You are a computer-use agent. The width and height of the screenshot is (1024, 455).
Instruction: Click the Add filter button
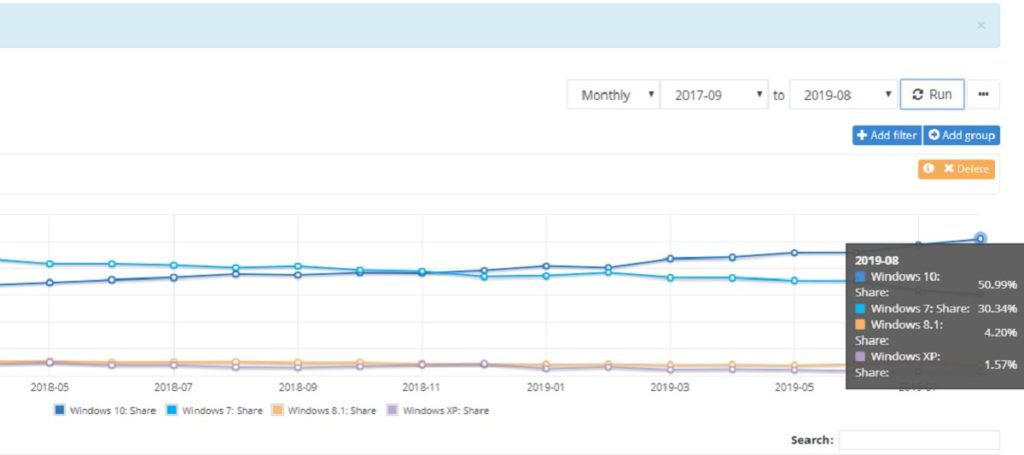tap(887, 135)
